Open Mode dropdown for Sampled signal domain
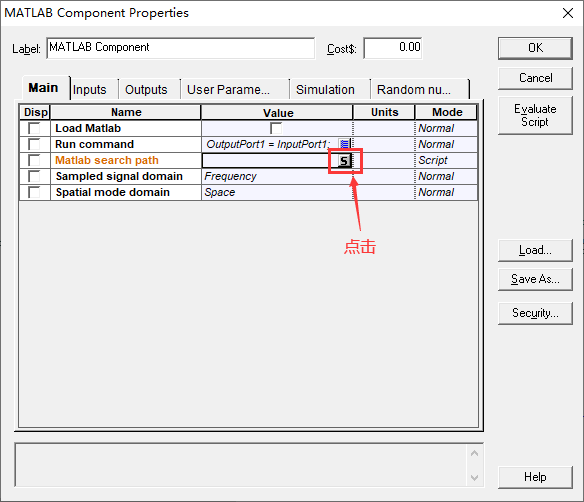584x502 pixels. point(446,176)
